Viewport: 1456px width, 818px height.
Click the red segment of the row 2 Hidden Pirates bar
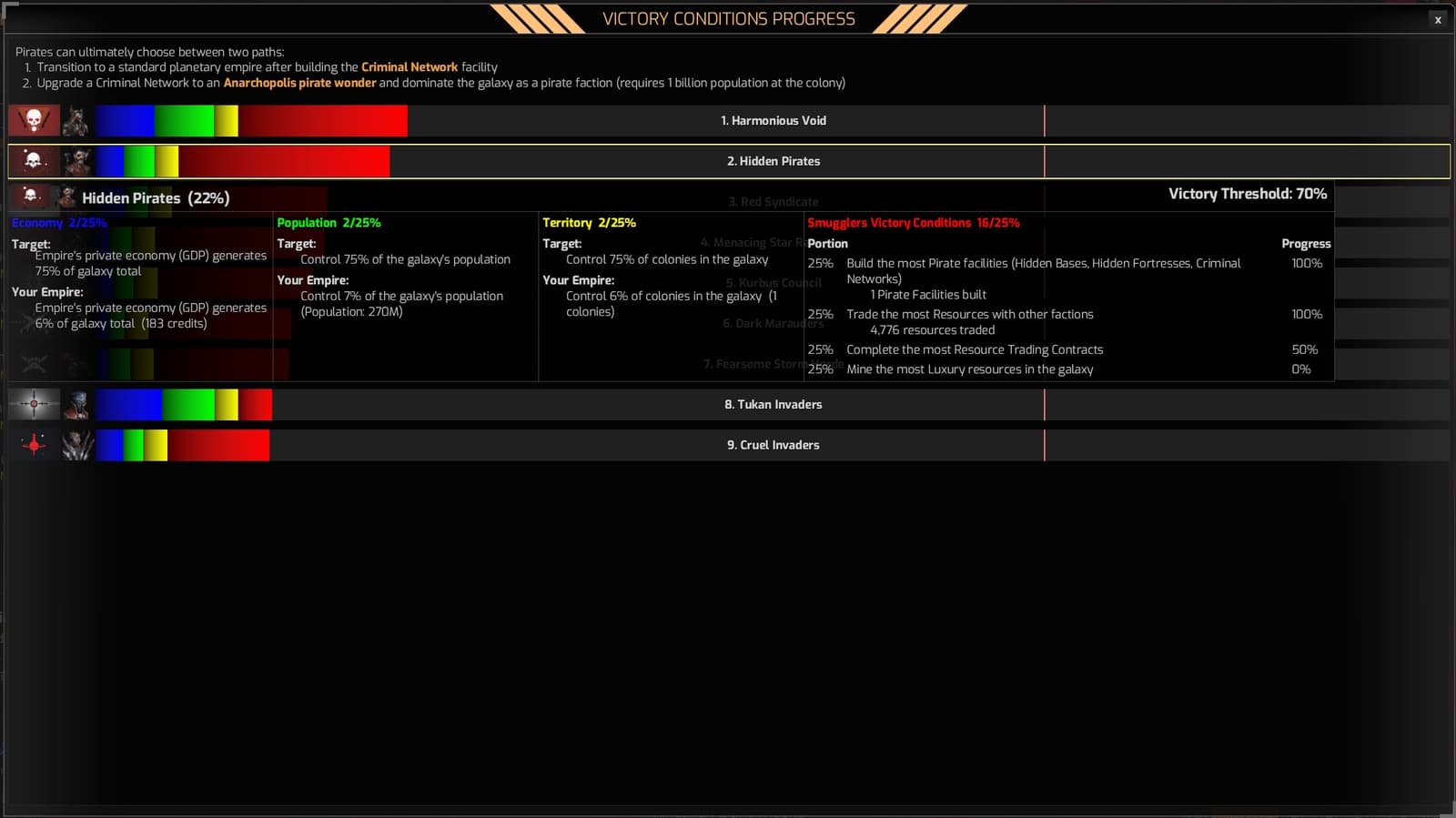point(284,161)
